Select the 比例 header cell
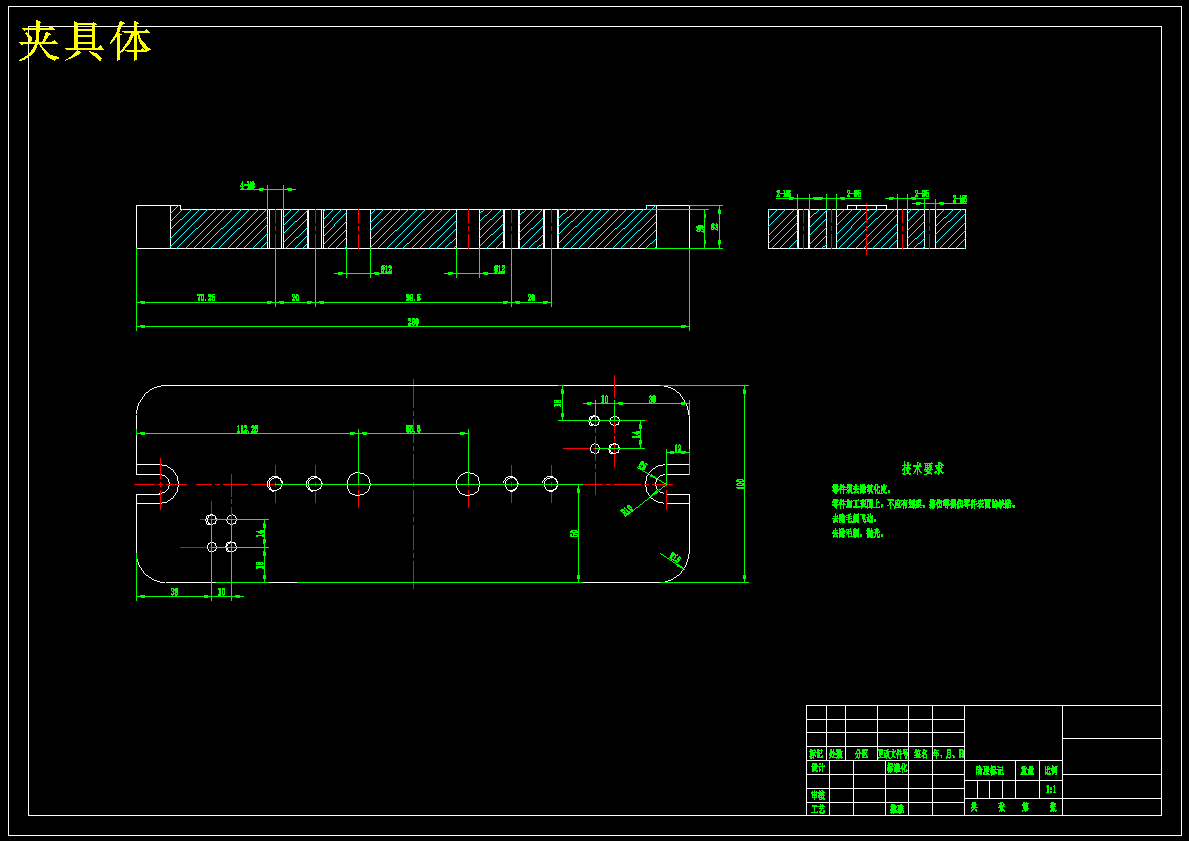Viewport: 1189px width, 841px height. [x=1051, y=770]
